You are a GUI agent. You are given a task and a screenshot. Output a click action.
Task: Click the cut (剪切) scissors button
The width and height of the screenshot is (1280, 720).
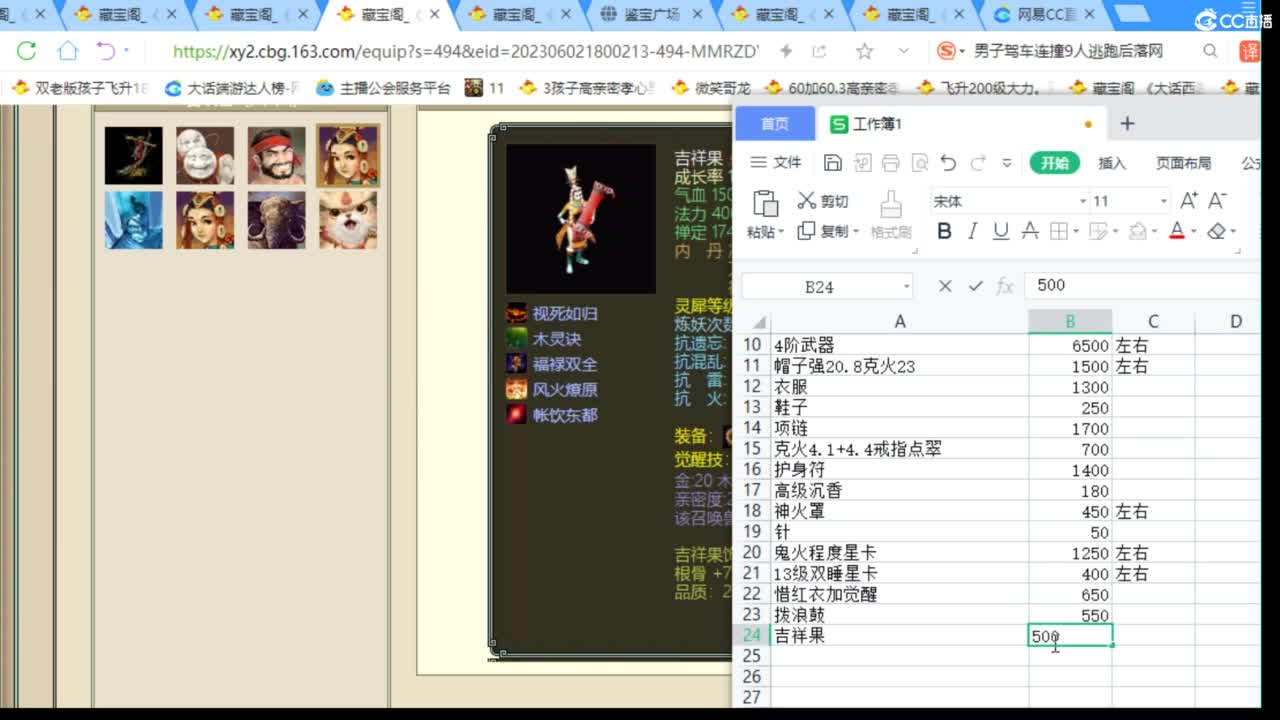tap(822, 201)
